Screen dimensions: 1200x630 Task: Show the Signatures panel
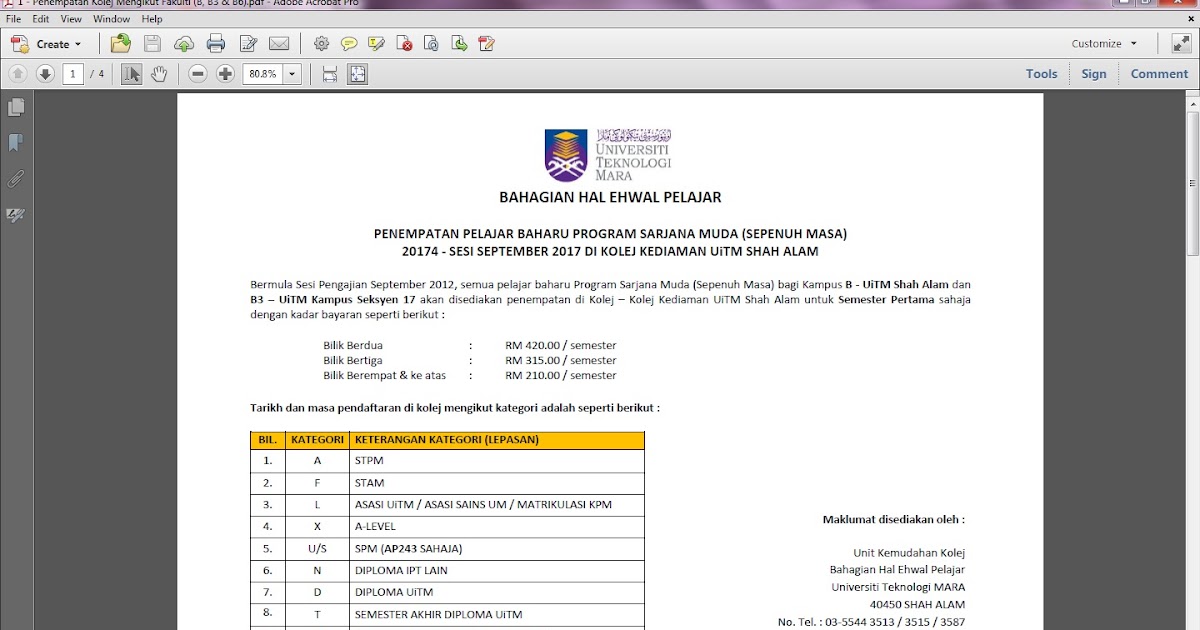tap(15, 215)
